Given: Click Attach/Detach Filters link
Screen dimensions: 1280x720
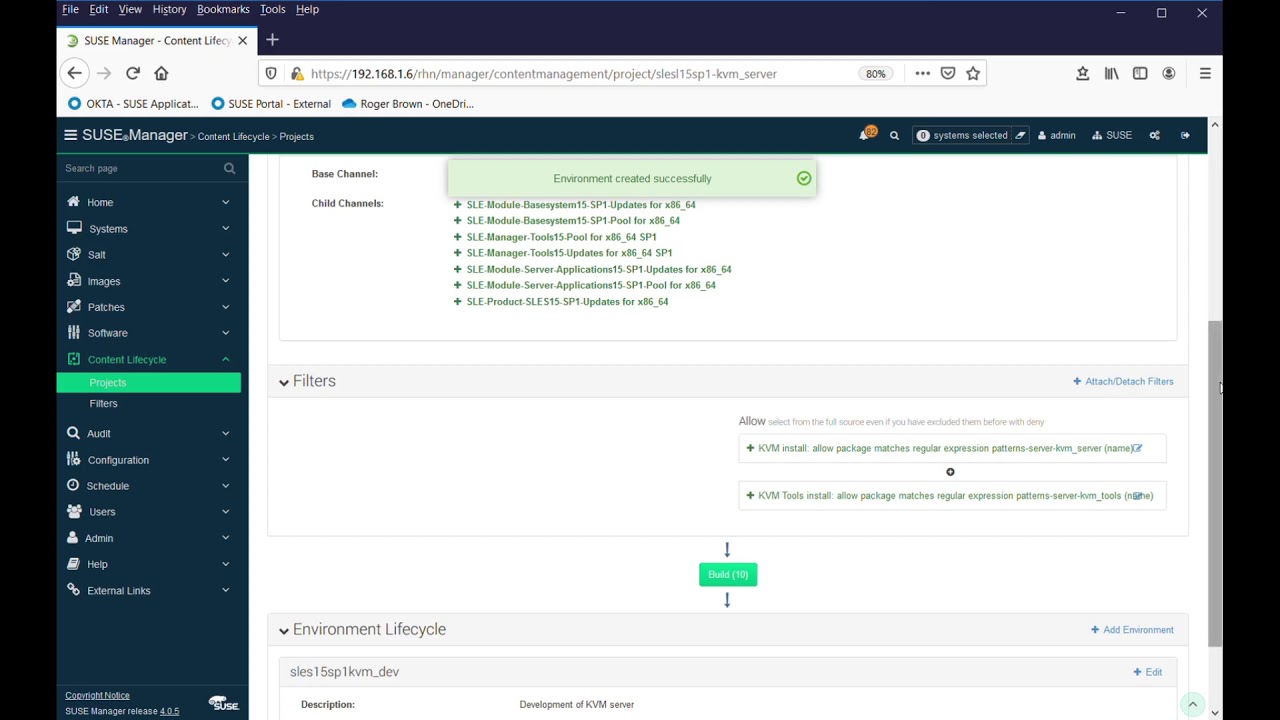Looking at the screenshot, I should coord(1123,381).
